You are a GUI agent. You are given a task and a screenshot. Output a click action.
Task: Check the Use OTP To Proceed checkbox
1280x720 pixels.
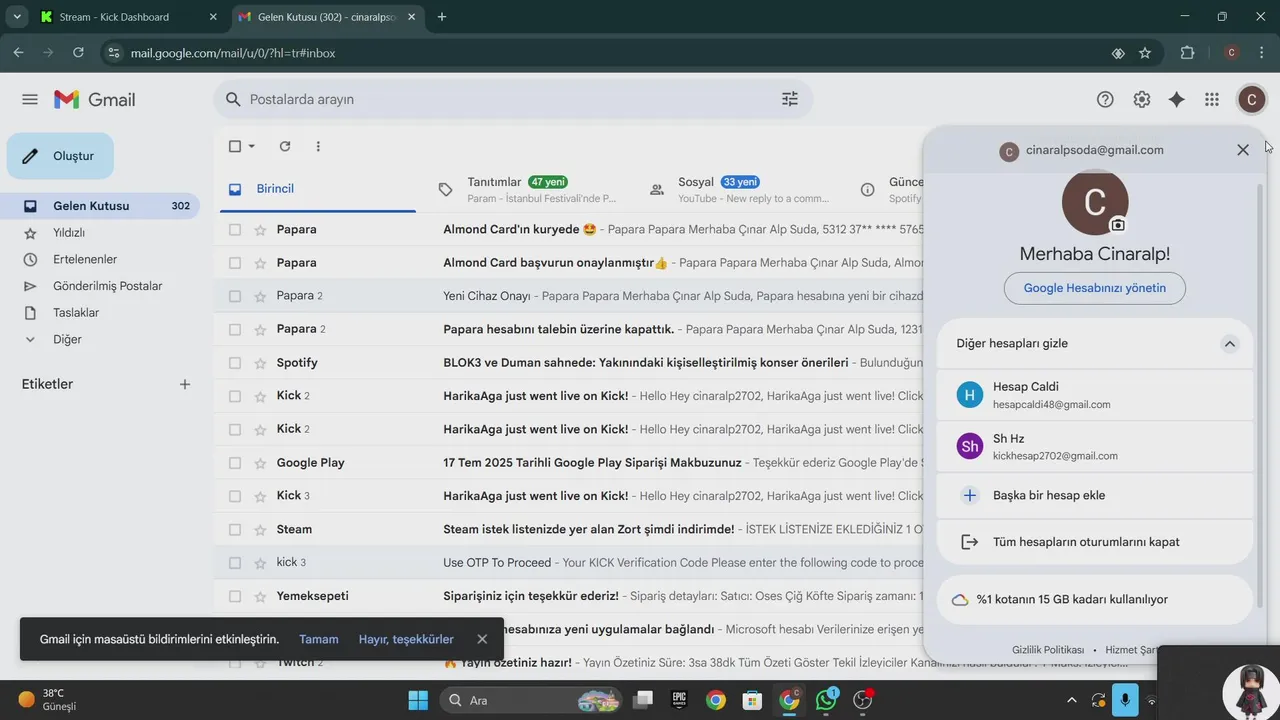click(x=235, y=562)
